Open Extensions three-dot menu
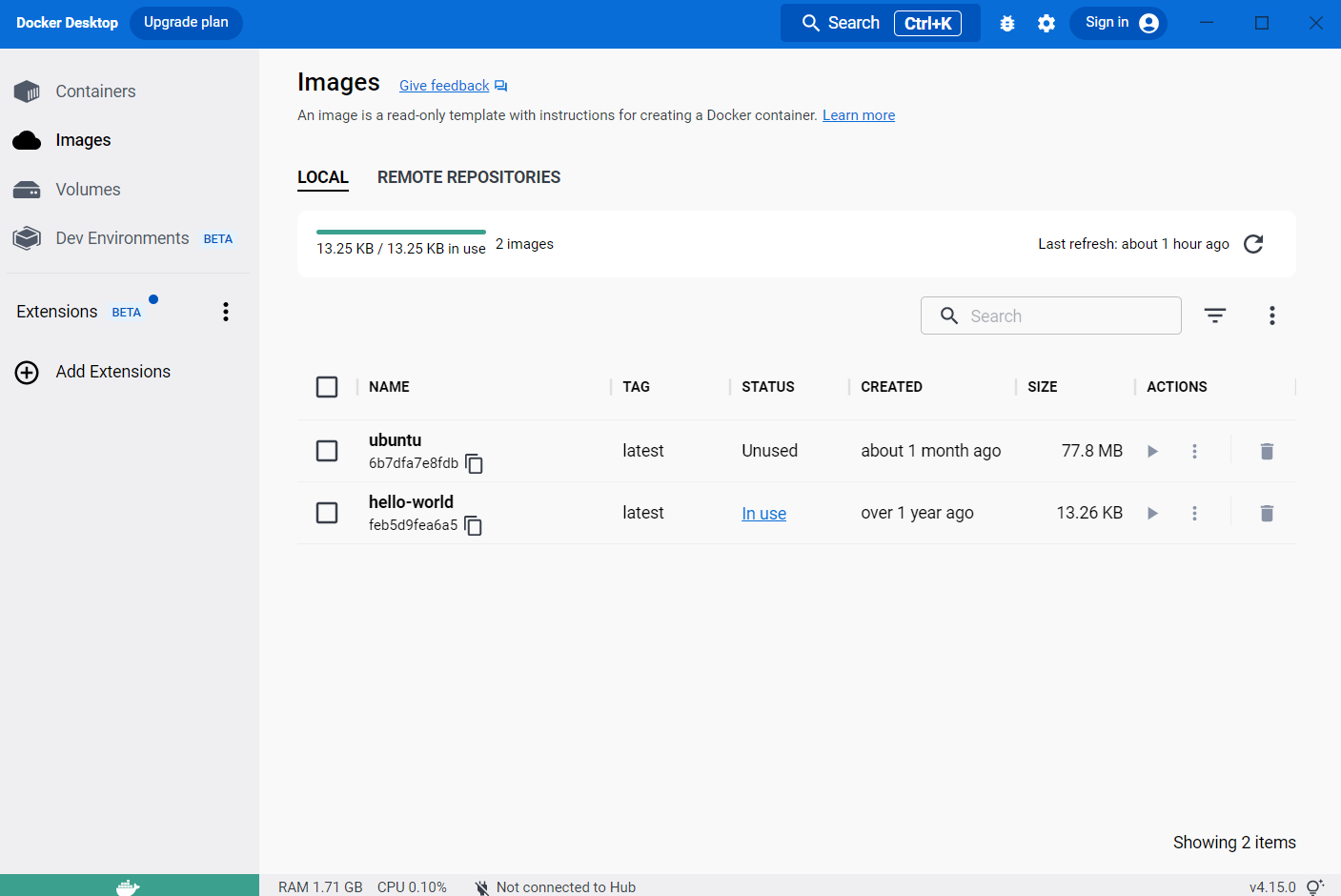This screenshot has height=896, width=1341. point(226,312)
